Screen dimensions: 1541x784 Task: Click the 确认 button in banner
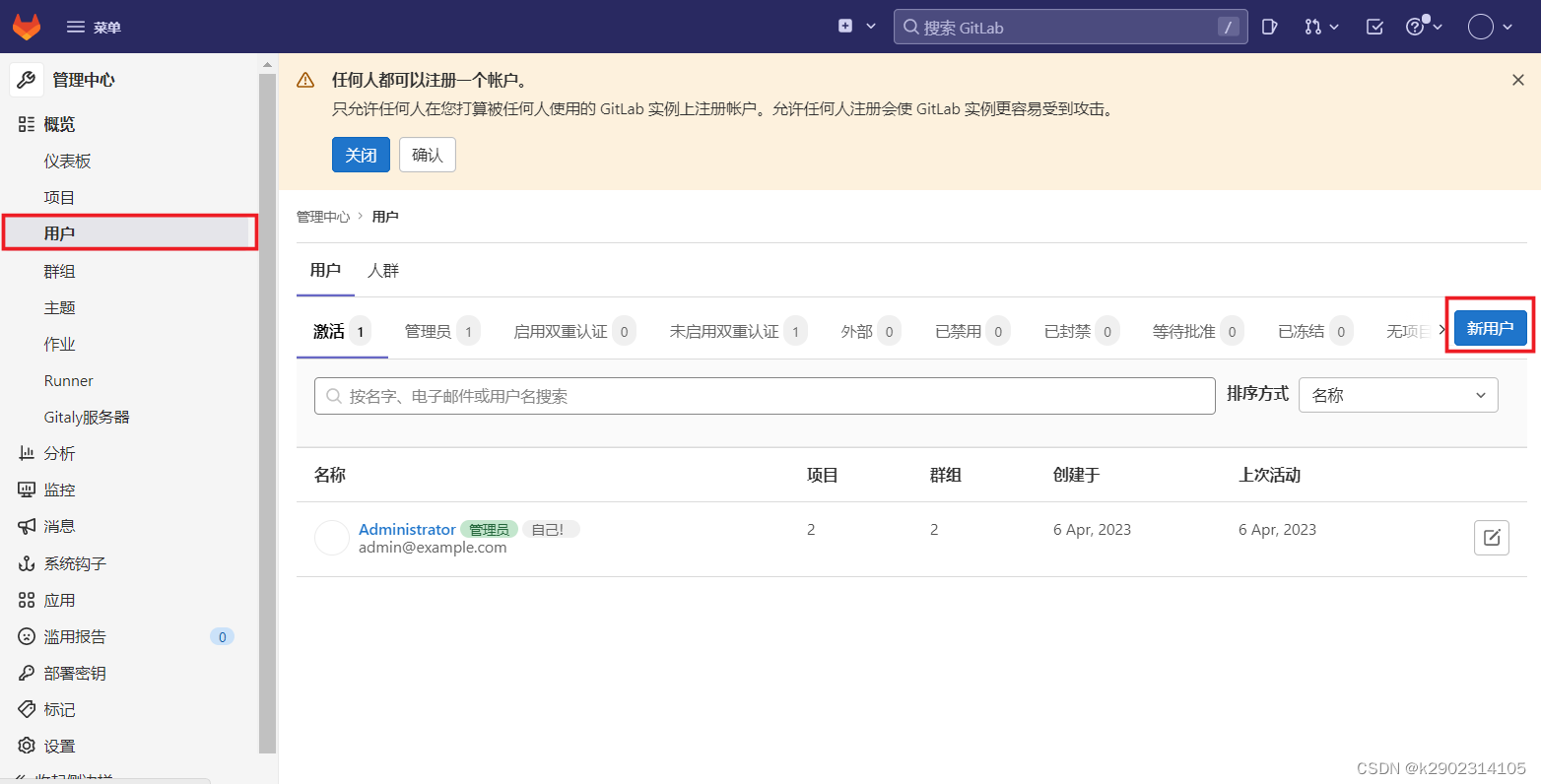428,155
